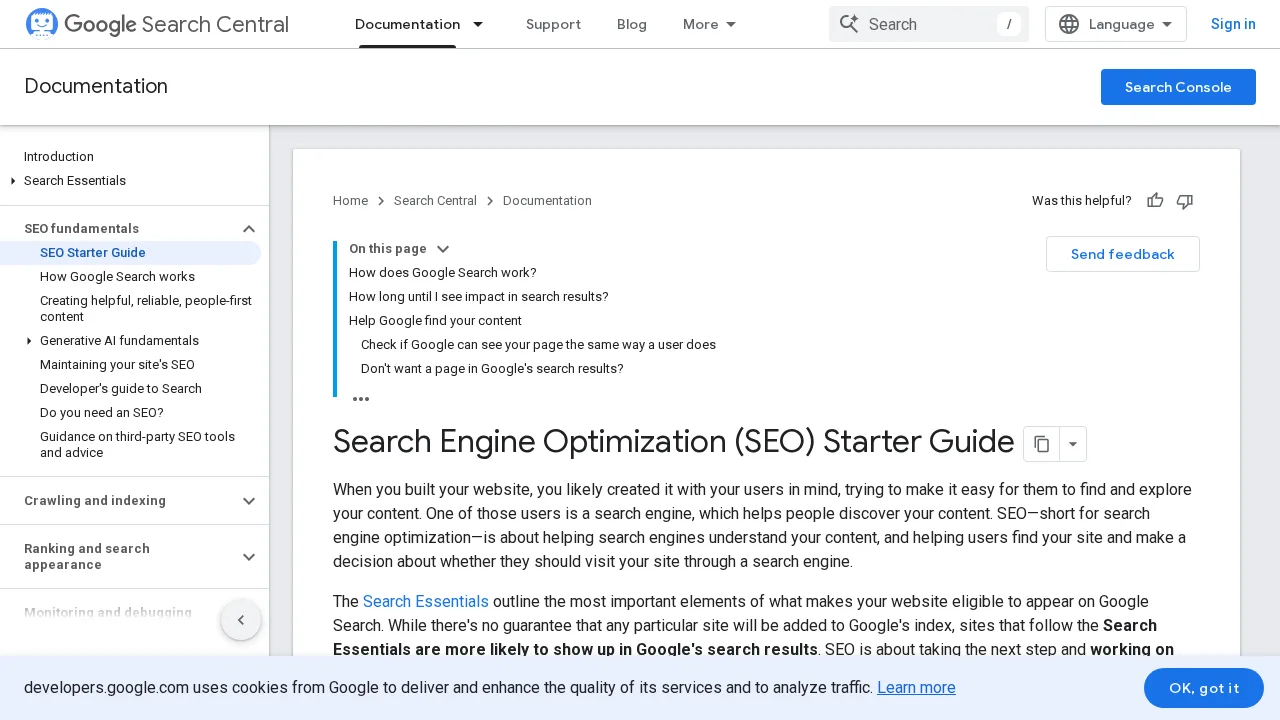Click into the Search input field
Screen dimensions: 1280x720
coord(929,24)
